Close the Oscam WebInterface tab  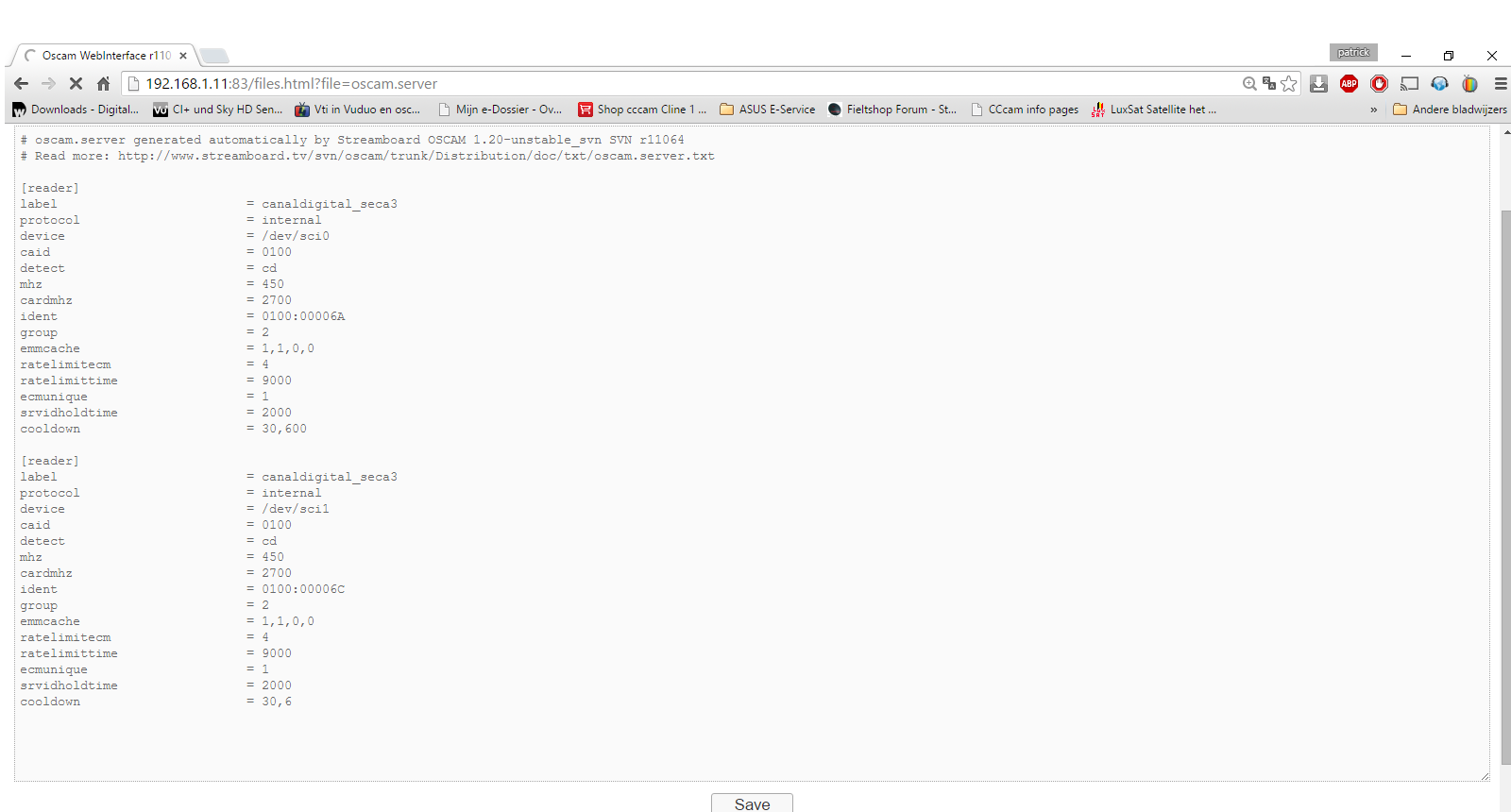(x=183, y=56)
